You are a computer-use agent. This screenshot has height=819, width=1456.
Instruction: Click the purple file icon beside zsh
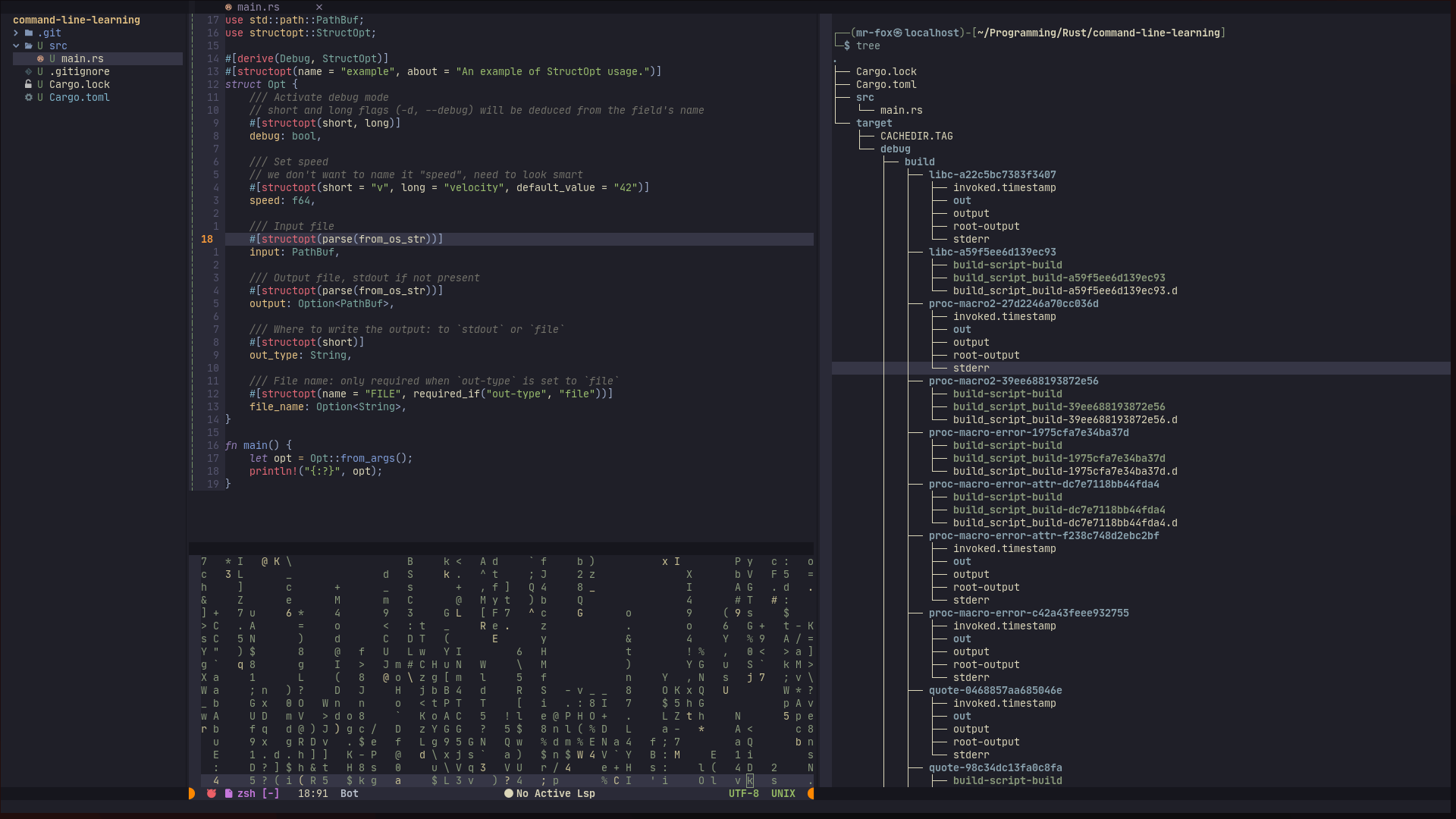click(228, 793)
